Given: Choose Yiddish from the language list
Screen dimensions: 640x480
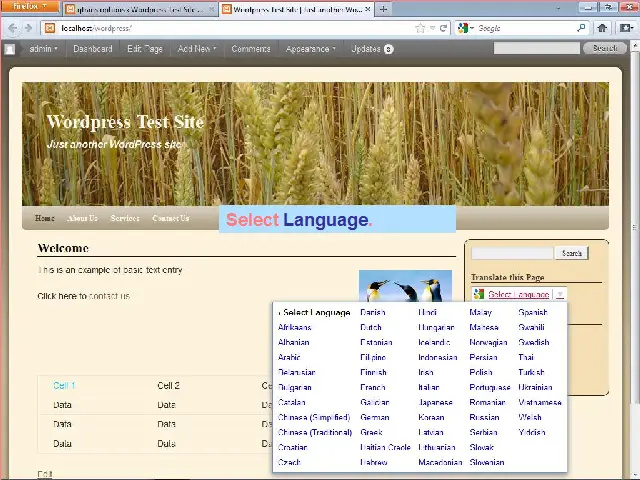Looking at the screenshot, I should tap(531, 432).
